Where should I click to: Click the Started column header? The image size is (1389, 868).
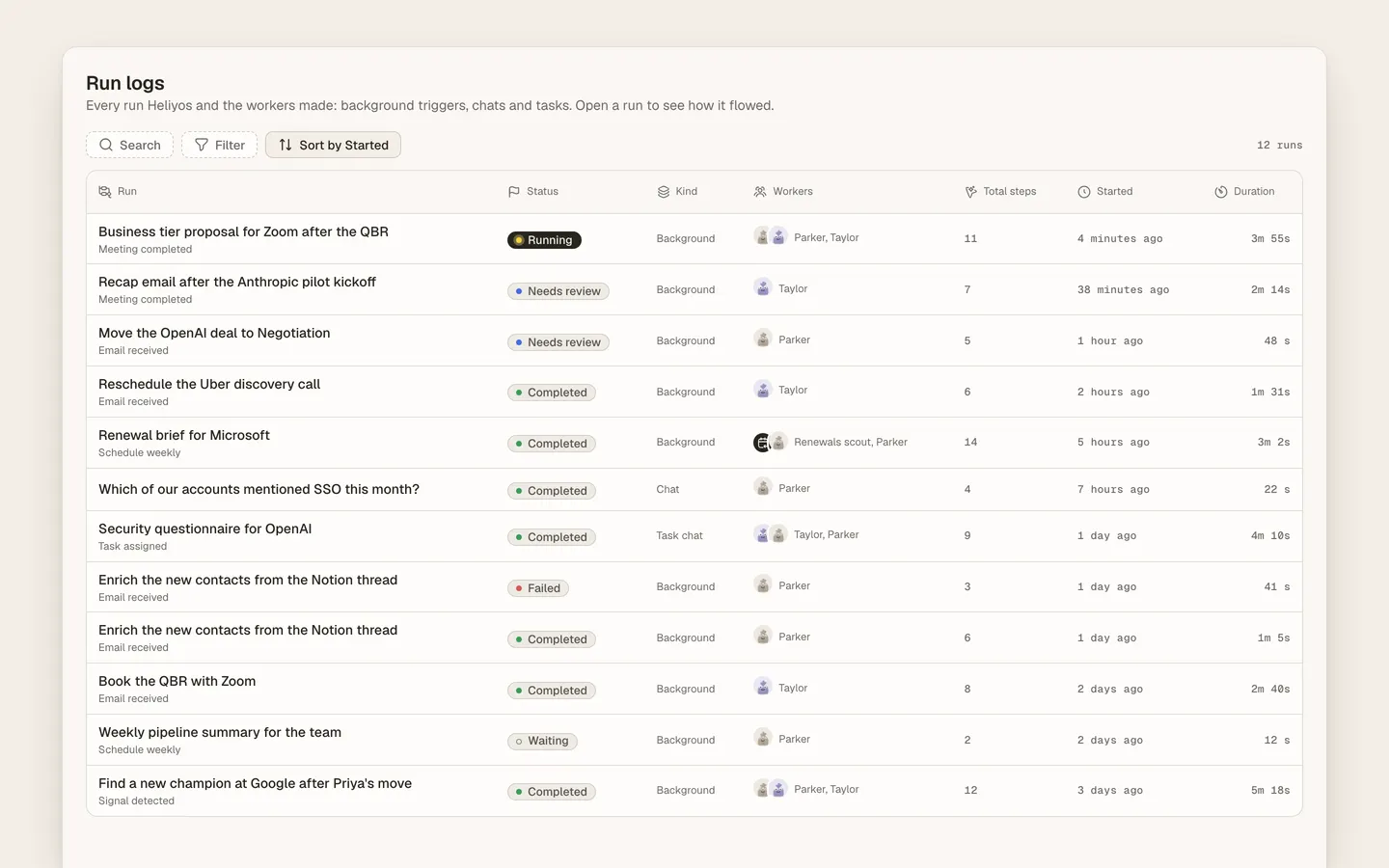pos(1105,192)
